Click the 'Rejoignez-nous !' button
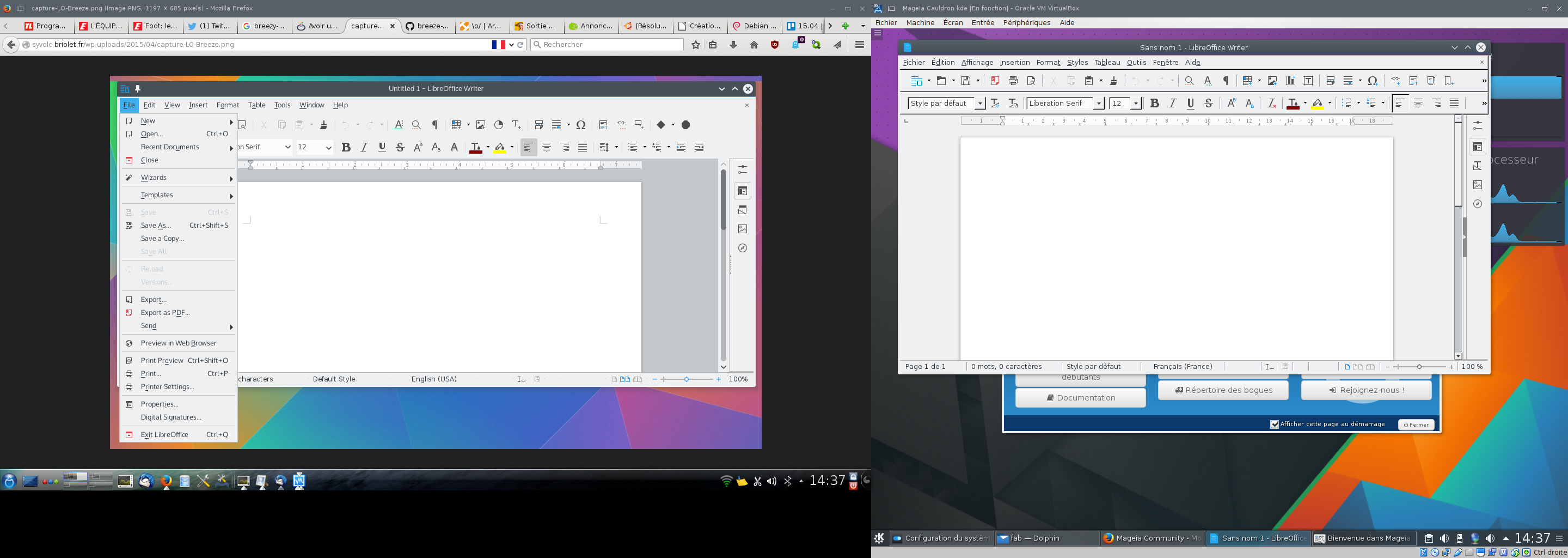Screen dimensions: 1568x558 click(1366, 391)
